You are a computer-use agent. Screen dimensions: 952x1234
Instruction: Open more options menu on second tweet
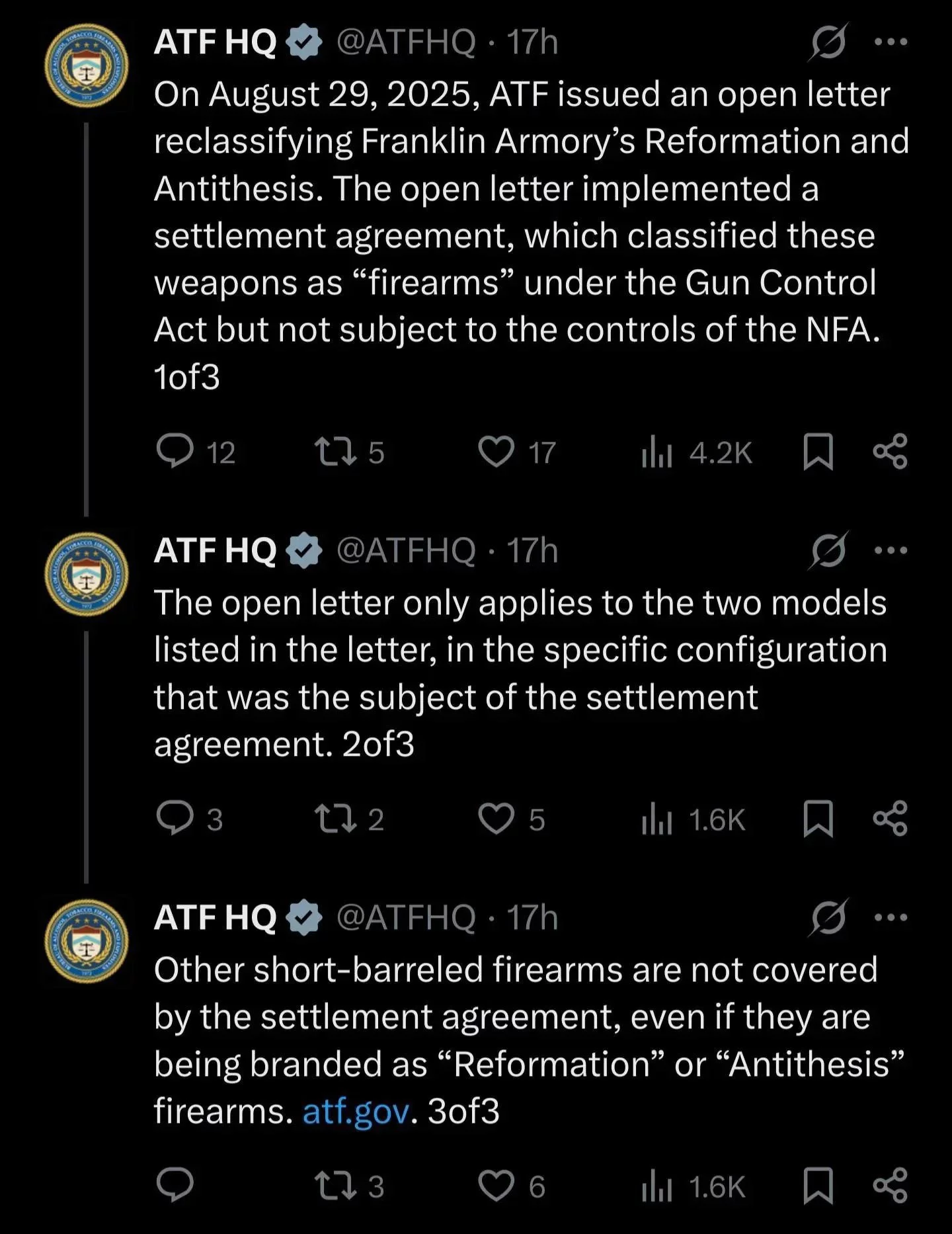point(891,551)
